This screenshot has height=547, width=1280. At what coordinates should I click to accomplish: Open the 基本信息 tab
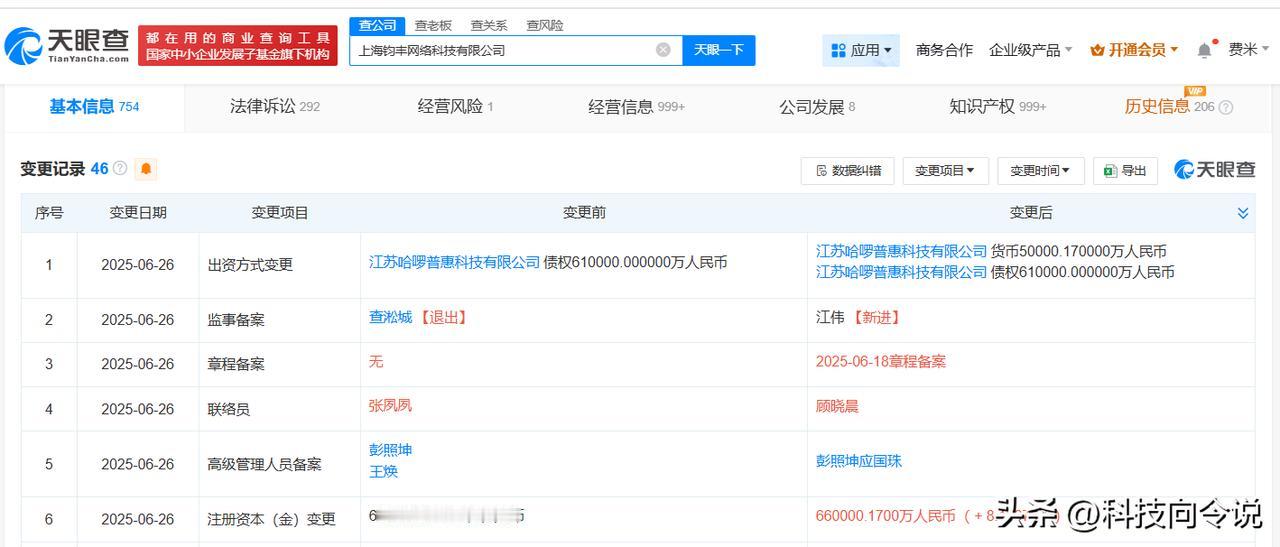(x=94, y=107)
